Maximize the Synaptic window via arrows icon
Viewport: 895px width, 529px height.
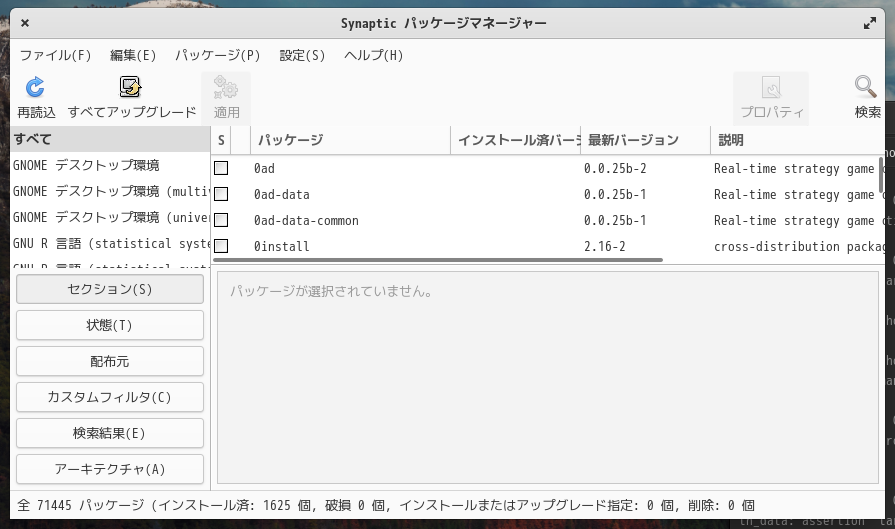[869, 23]
